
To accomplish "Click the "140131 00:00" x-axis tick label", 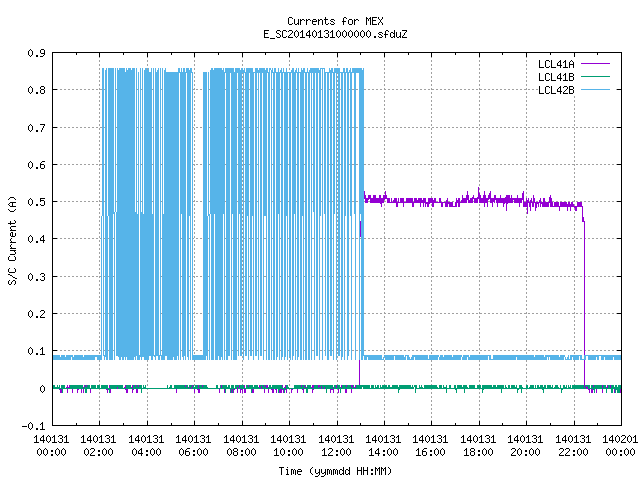I will pyautogui.click(x=51, y=446).
